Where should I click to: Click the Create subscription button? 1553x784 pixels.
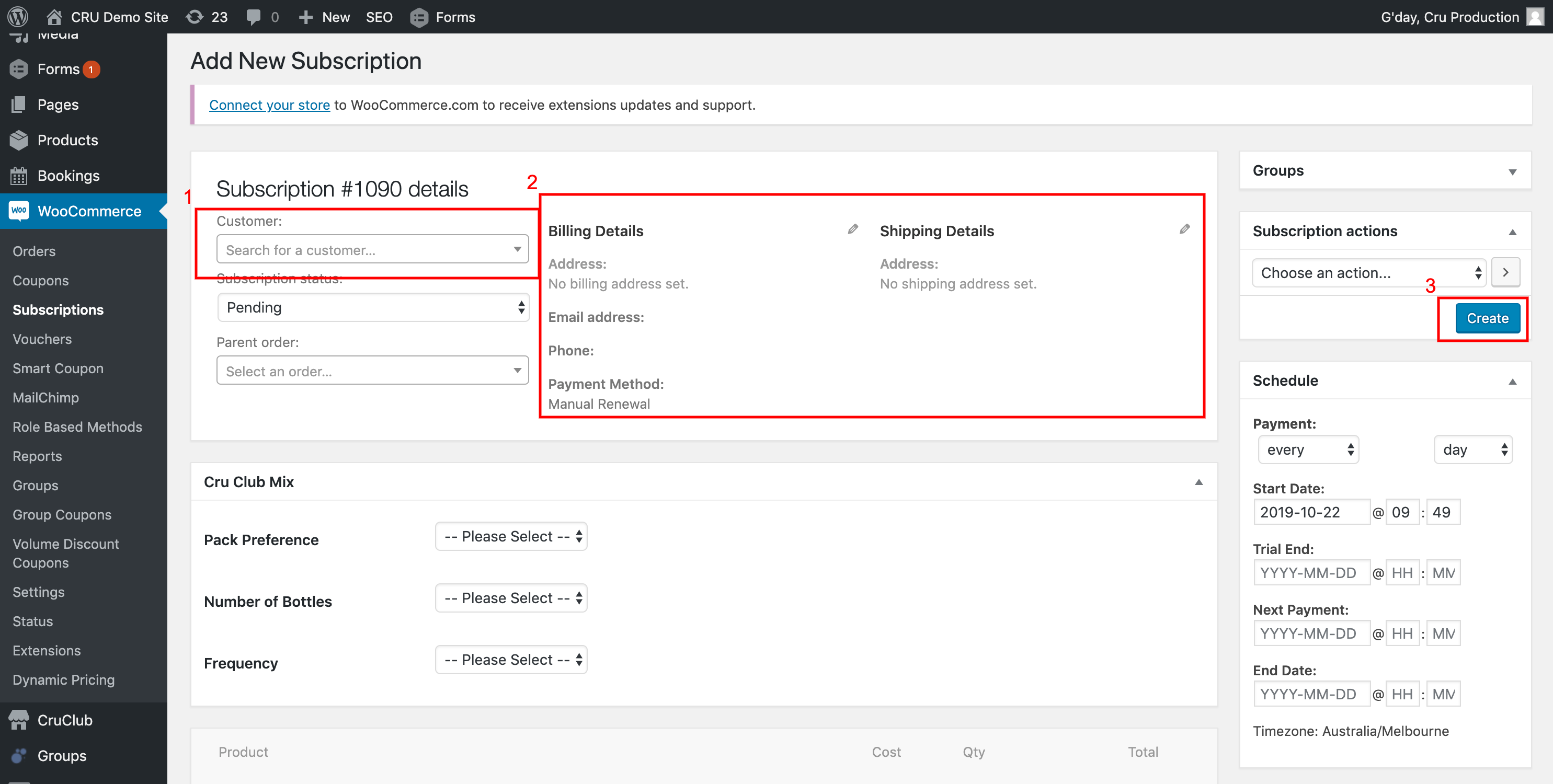[1487, 318]
